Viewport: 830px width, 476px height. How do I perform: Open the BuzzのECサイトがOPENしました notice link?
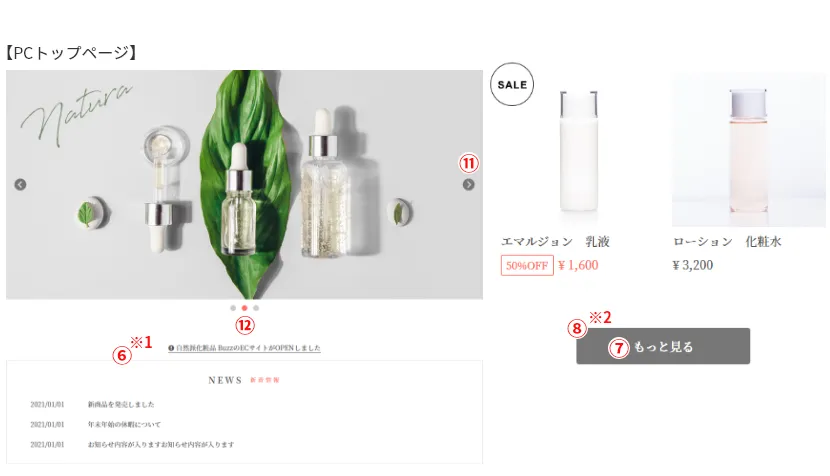[248, 348]
